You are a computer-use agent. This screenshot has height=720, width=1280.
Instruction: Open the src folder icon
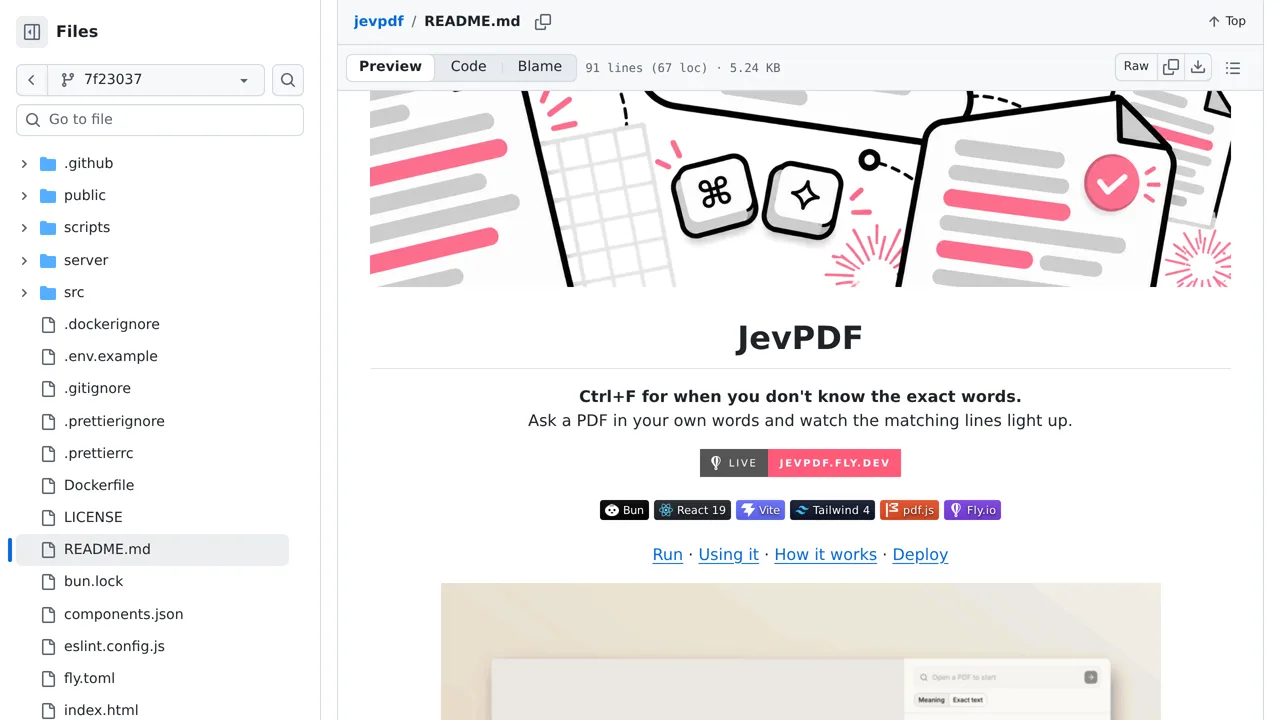coord(48,292)
